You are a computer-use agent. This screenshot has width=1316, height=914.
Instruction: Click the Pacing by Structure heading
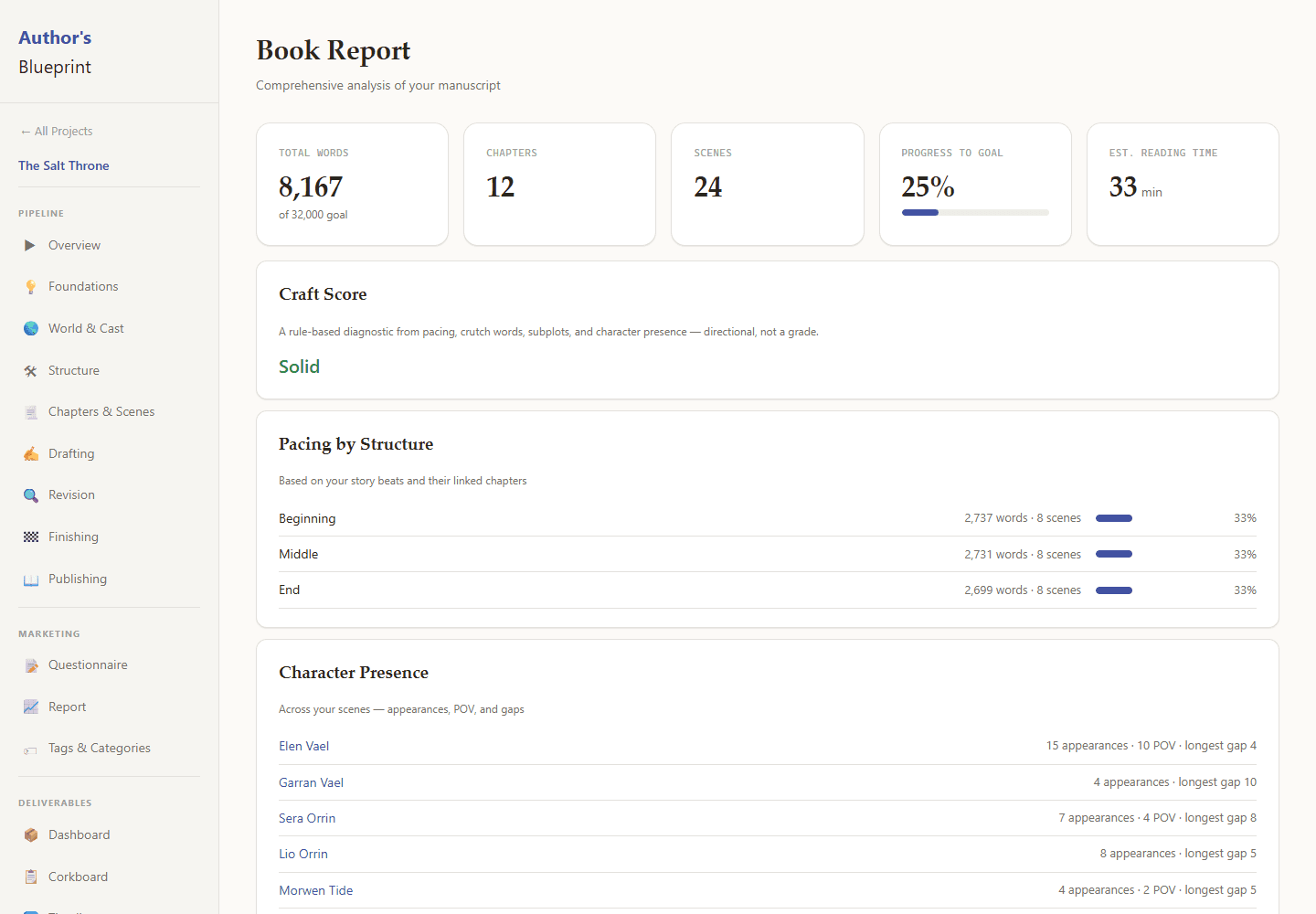356,444
